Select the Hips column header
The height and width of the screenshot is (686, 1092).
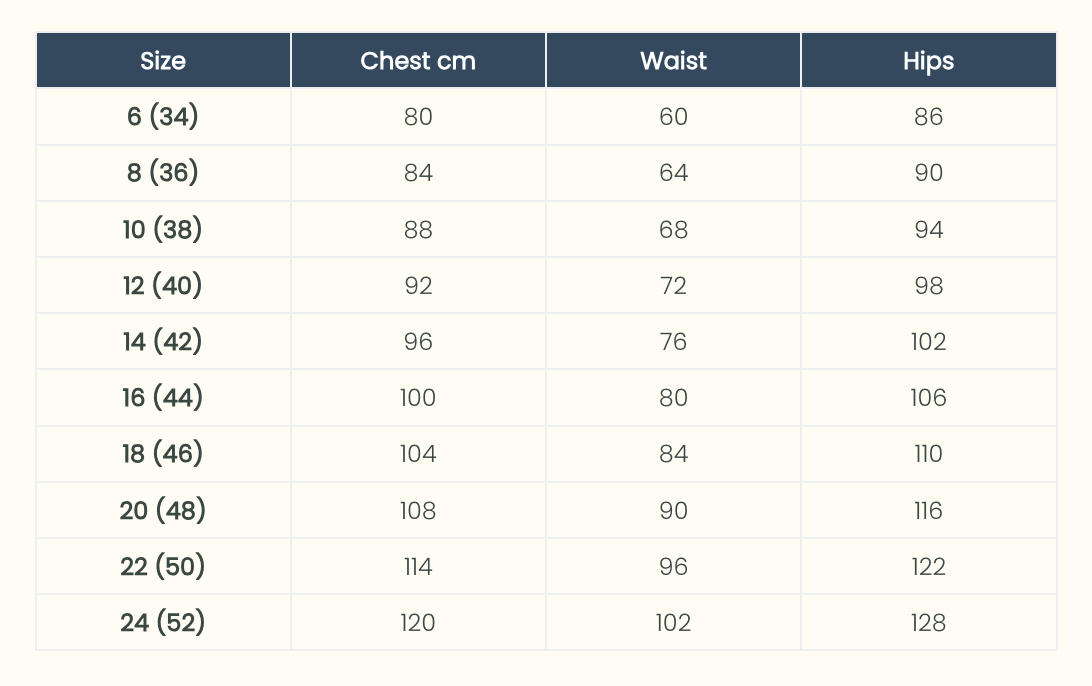click(928, 61)
